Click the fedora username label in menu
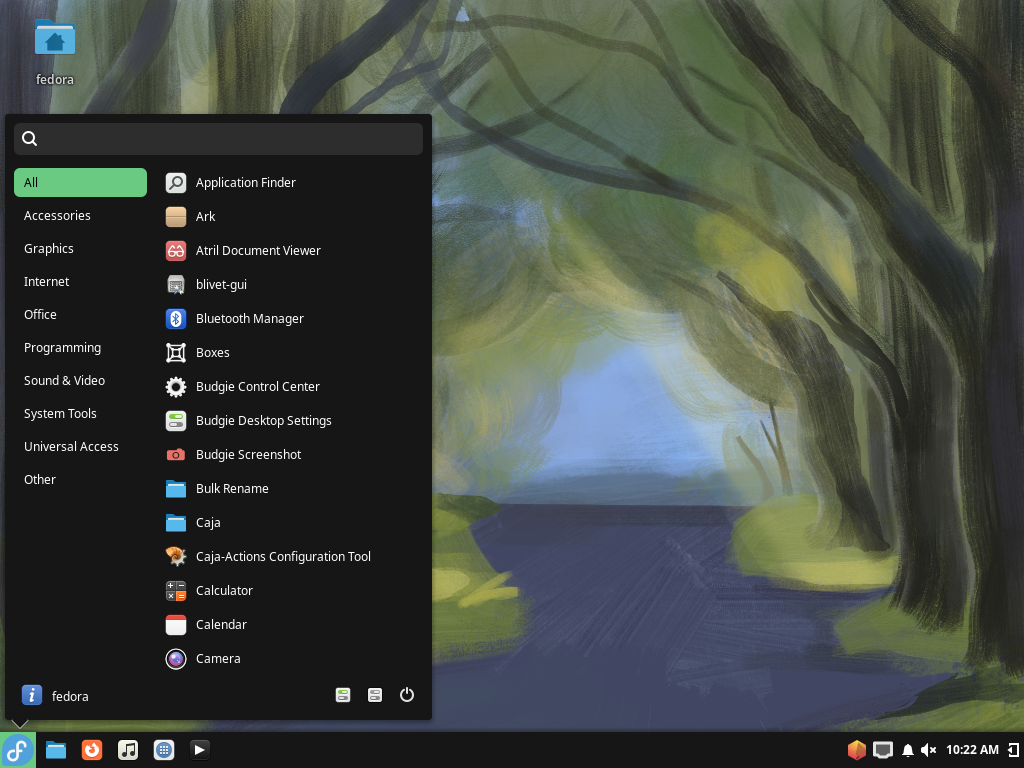 70,696
